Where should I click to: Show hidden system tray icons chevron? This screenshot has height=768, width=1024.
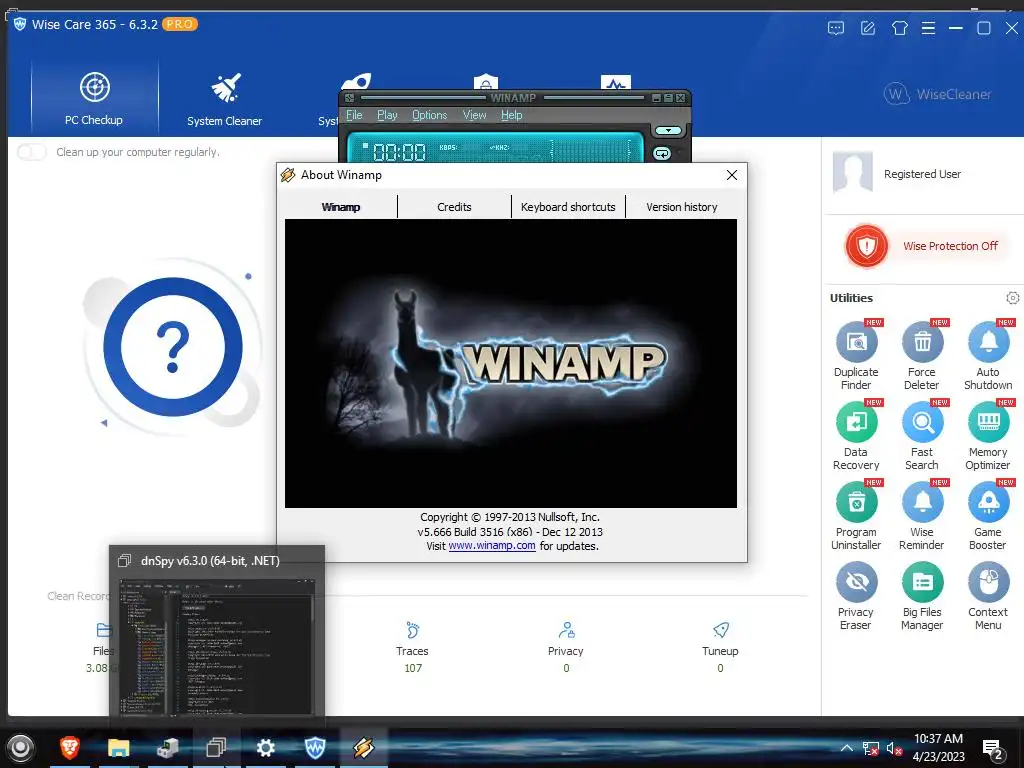[x=846, y=748]
